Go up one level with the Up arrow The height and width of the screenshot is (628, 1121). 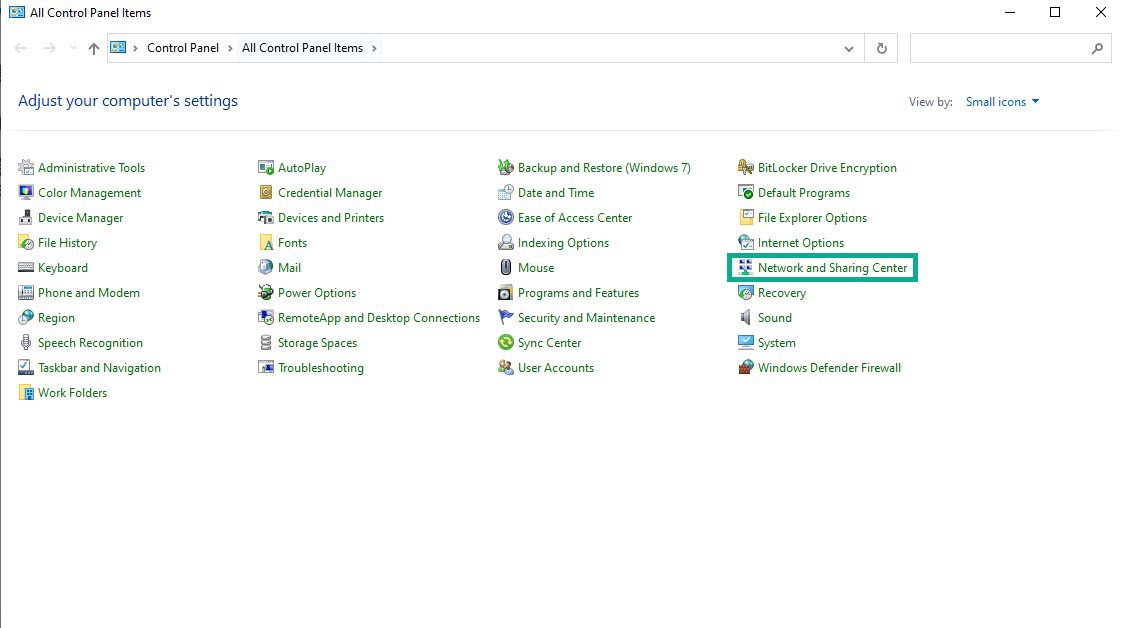point(94,48)
